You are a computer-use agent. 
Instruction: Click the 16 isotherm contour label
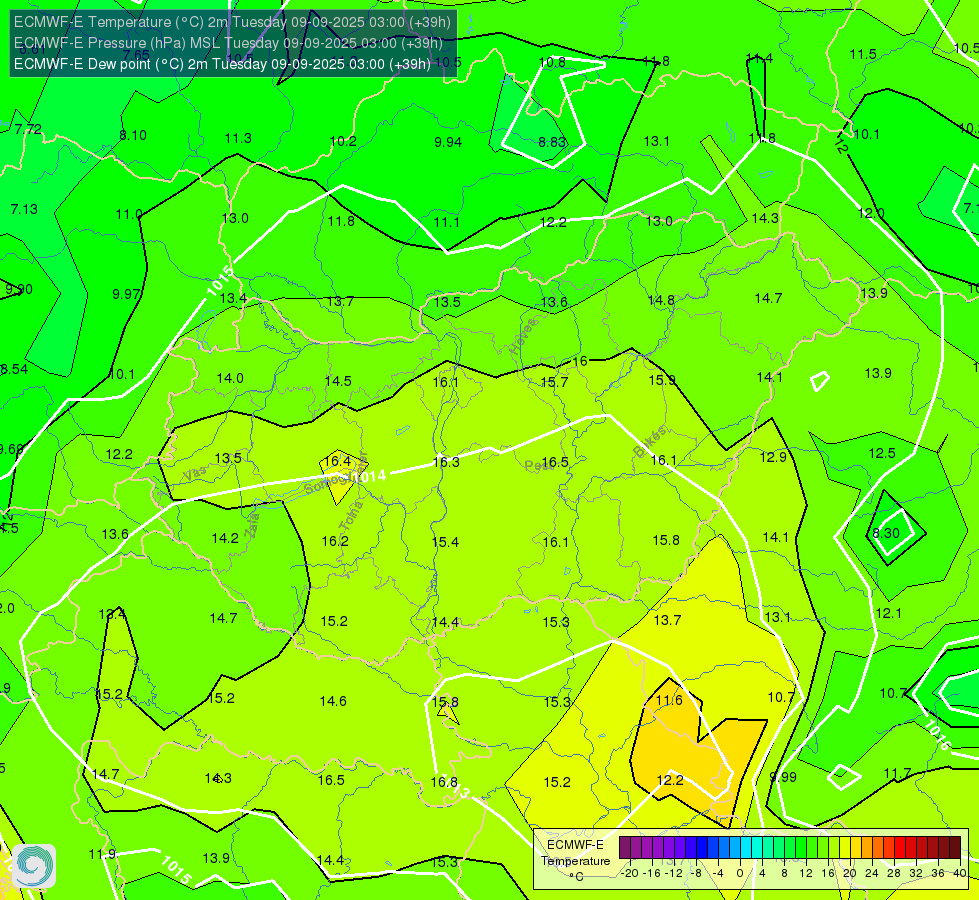580,361
